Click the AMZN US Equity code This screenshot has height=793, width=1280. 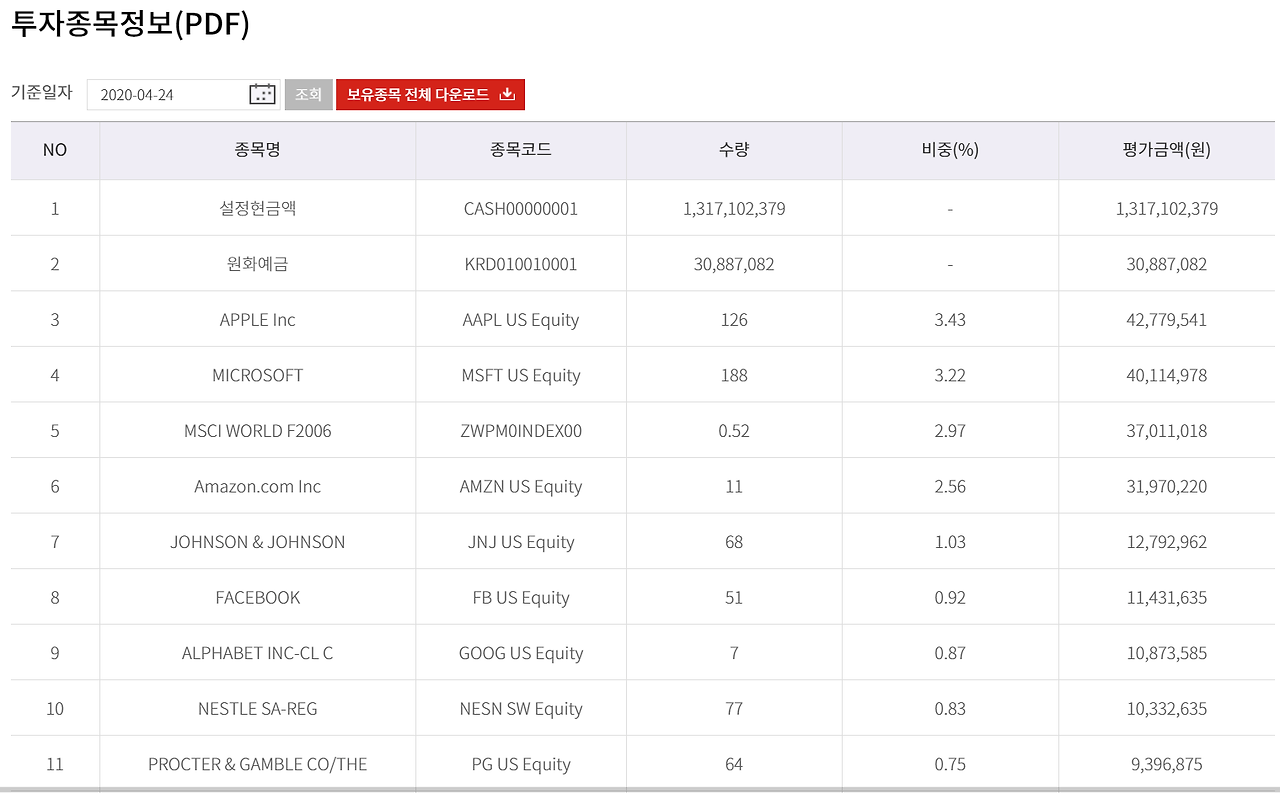click(x=521, y=487)
